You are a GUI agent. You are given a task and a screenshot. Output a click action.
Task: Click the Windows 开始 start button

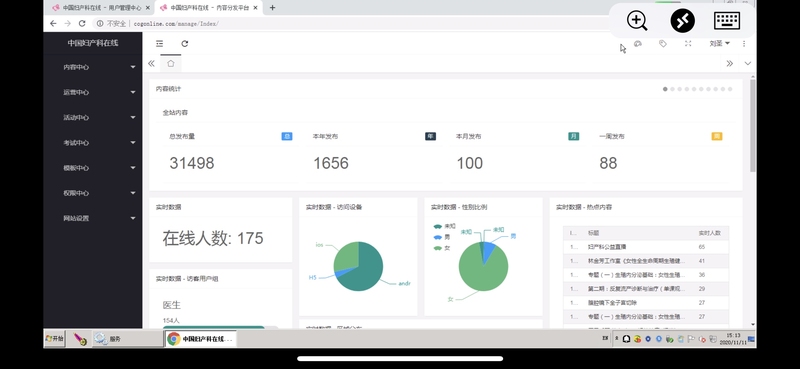click(x=55, y=338)
